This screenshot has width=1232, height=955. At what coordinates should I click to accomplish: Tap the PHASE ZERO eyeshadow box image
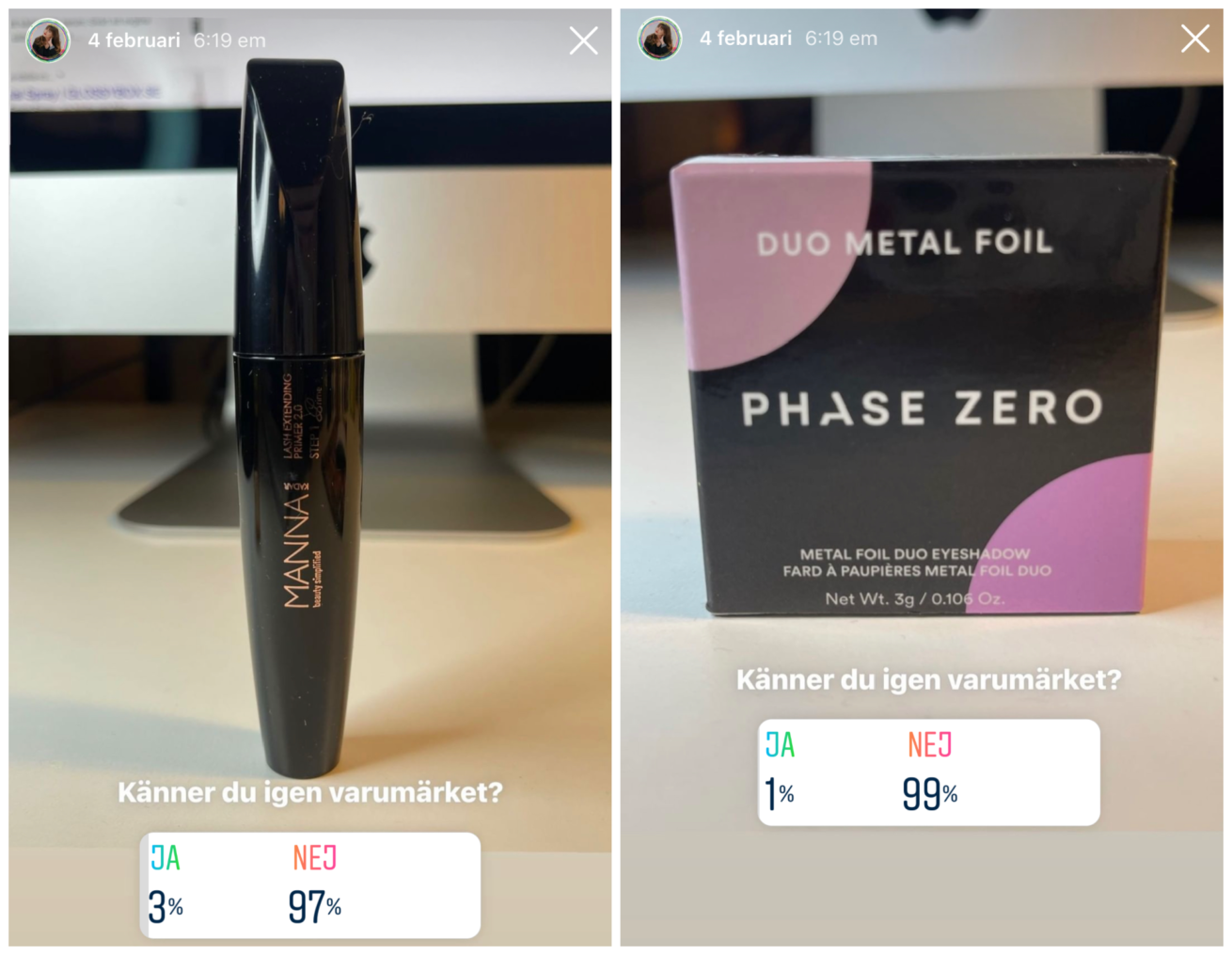coord(922,386)
